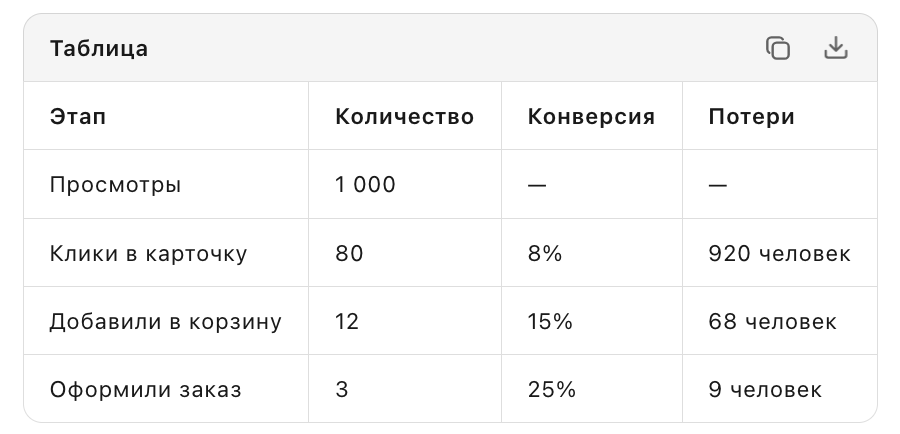Click the Этап column header
The width and height of the screenshot is (900, 434).
coord(77,117)
